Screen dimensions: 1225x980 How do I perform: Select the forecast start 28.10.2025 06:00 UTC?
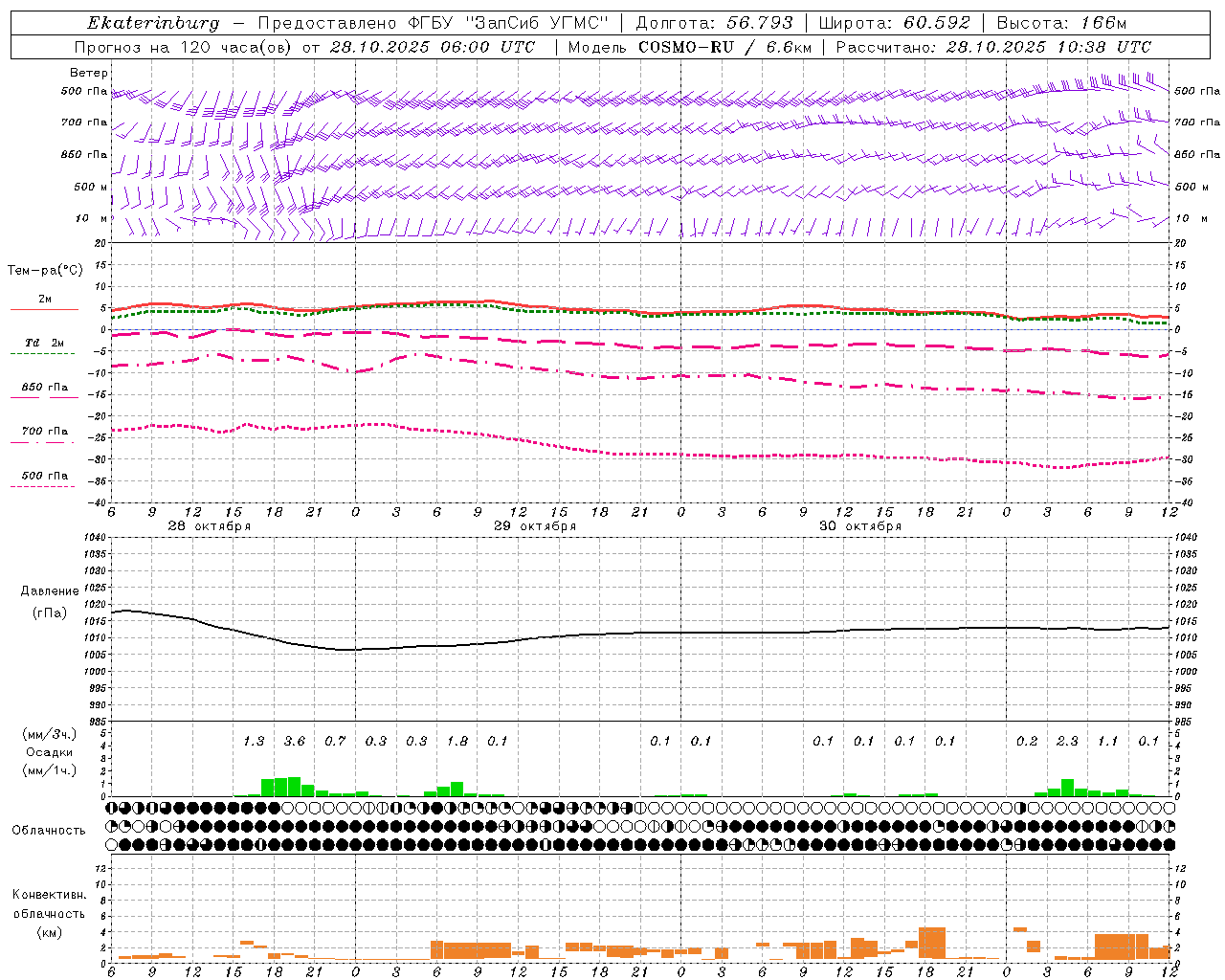click(x=433, y=47)
